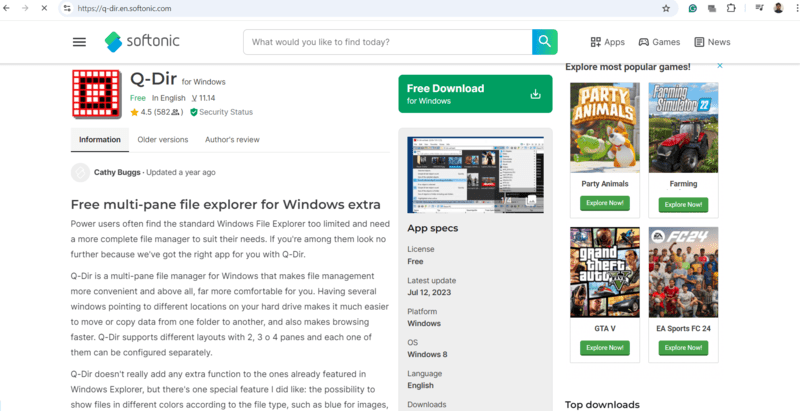This screenshot has height=411, width=800.
Task: Open the Apps section
Action: [x=607, y=42]
